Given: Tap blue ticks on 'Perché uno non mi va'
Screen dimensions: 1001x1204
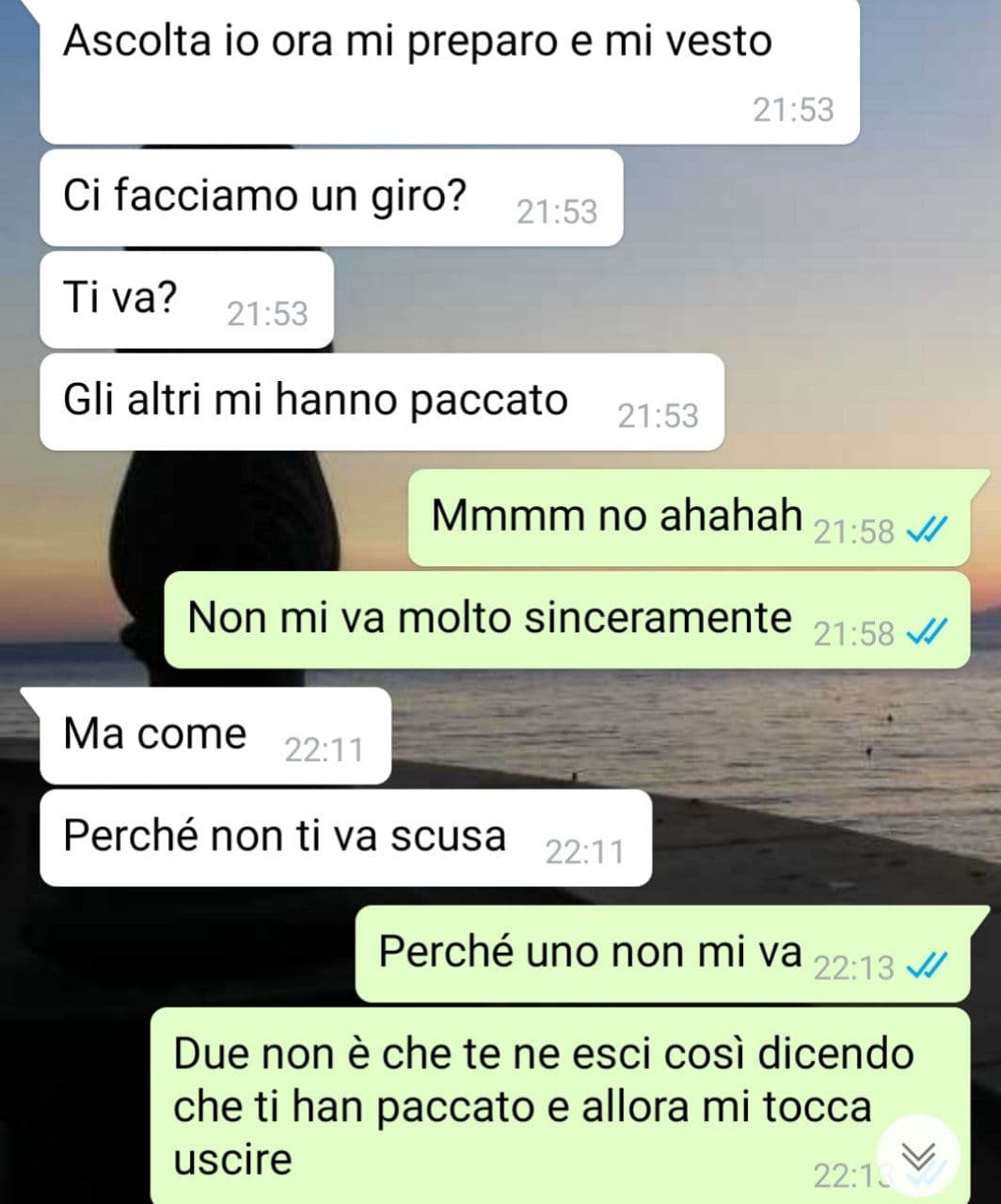Looking at the screenshot, I should coord(925,967).
